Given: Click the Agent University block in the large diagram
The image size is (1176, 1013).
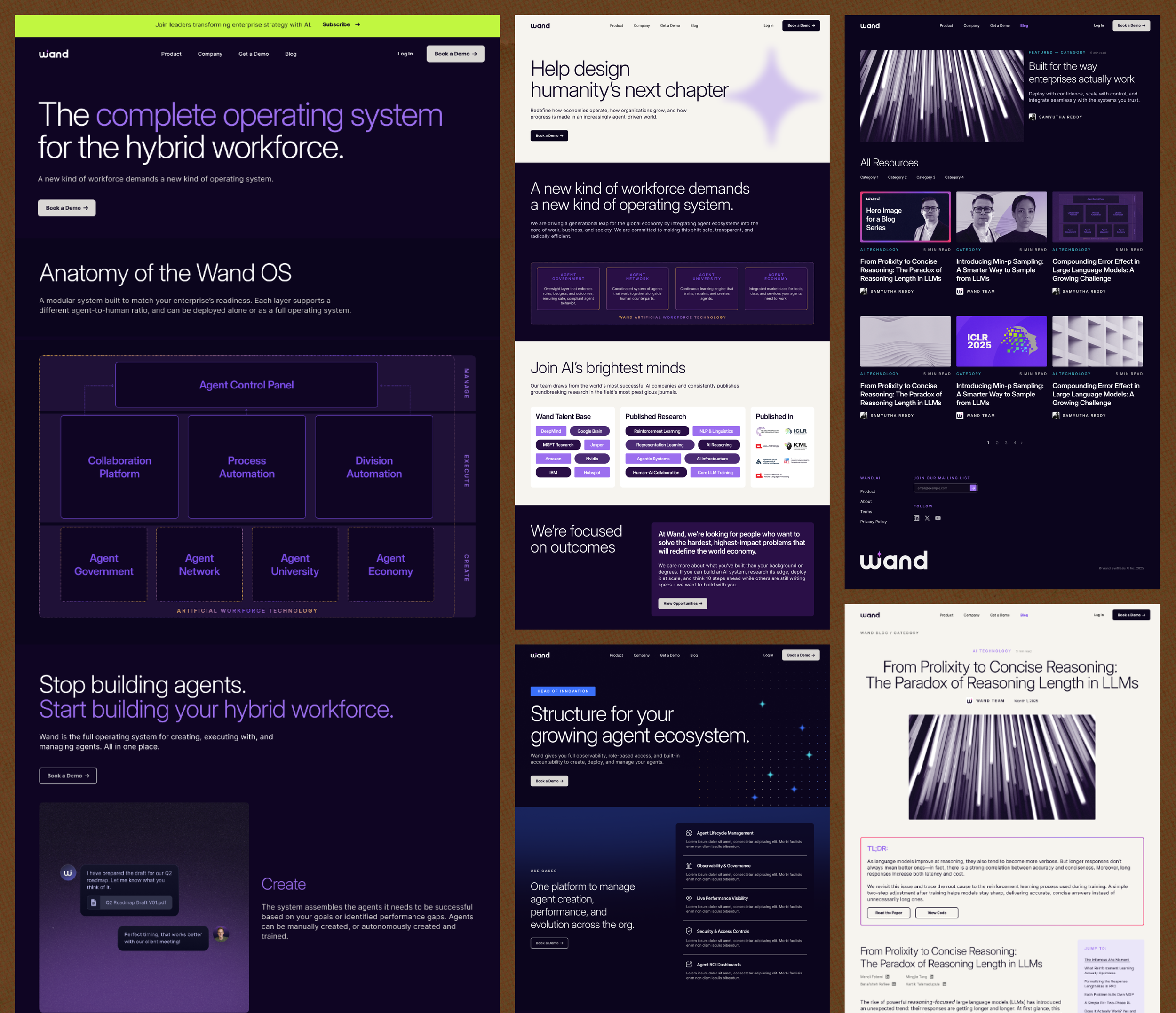Looking at the screenshot, I should coord(295,565).
